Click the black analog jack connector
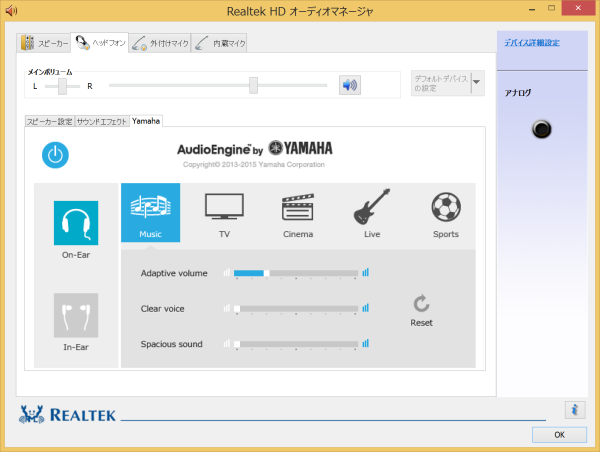Image resolution: width=600 pixels, height=452 pixels. (541, 129)
